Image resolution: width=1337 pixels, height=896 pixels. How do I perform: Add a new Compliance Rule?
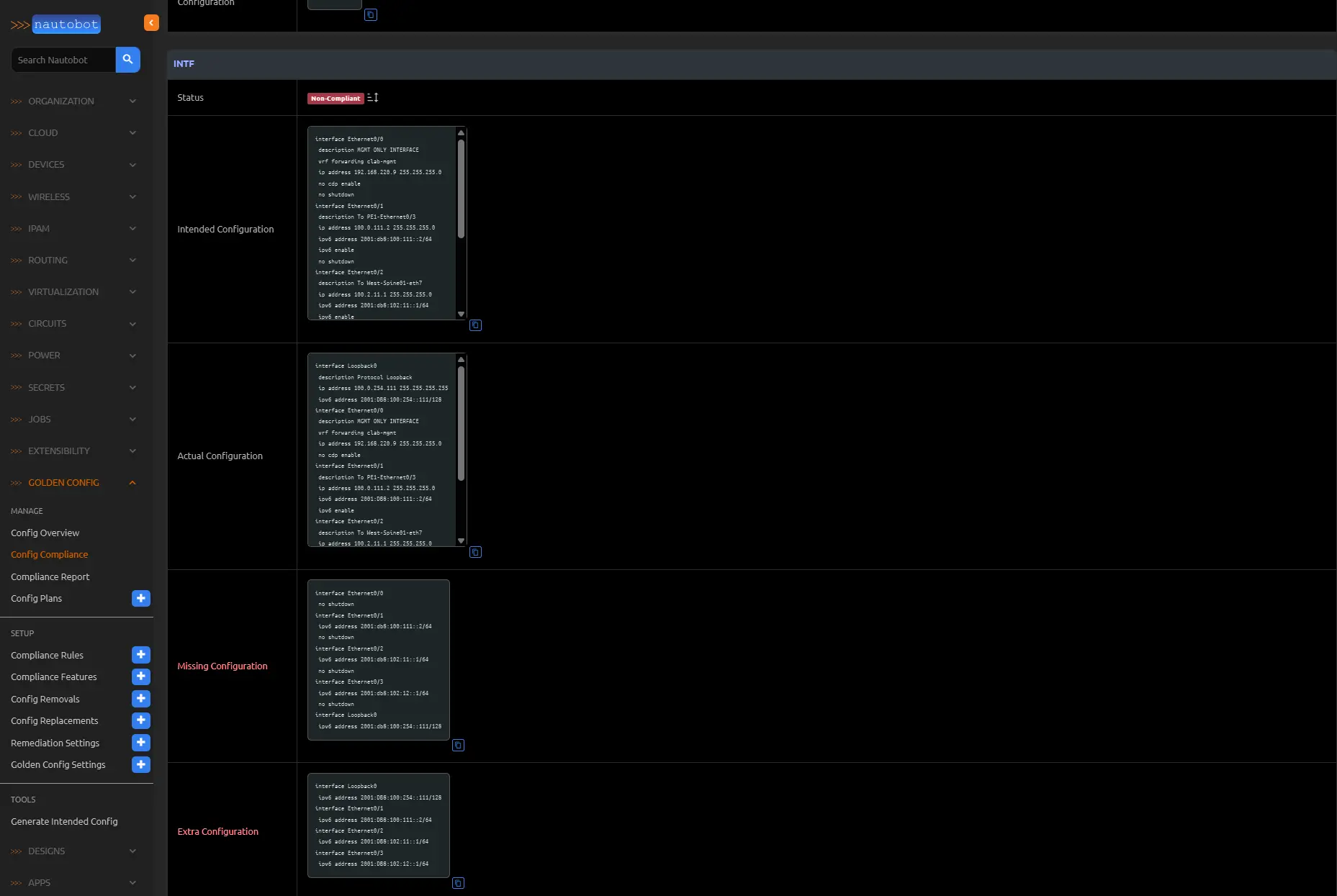coord(141,655)
